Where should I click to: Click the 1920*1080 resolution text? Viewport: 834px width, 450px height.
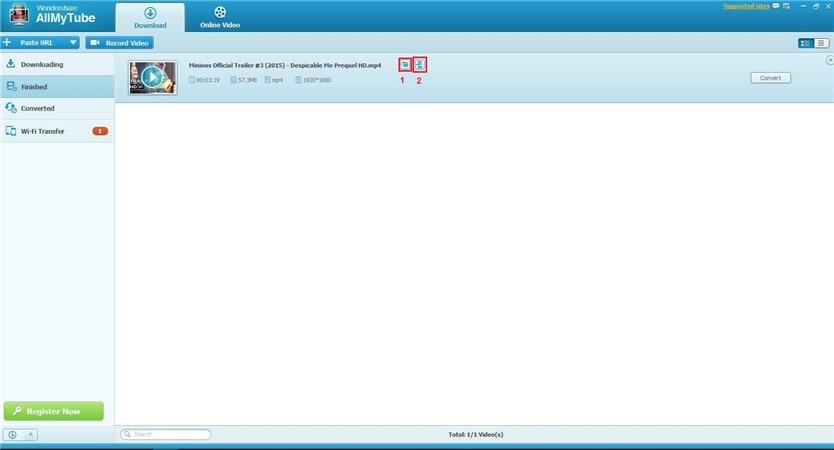pos(317,80)
